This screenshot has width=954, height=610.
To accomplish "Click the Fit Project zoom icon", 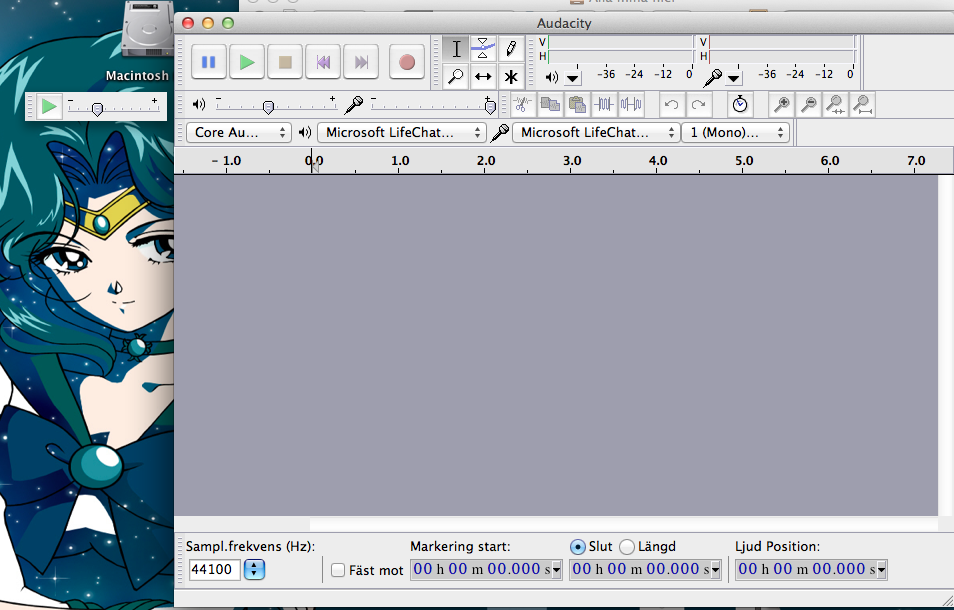I will click(x=863, y=105).
